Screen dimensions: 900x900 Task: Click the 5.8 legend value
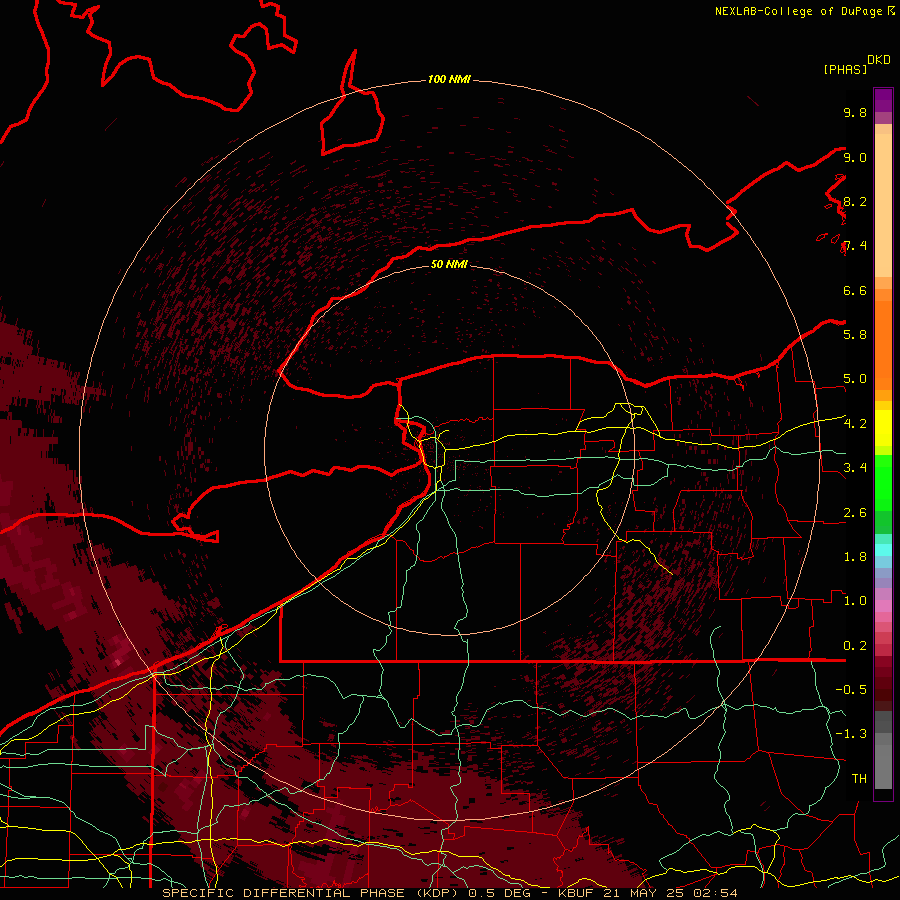pyautogui.click(x=855, y=334)
